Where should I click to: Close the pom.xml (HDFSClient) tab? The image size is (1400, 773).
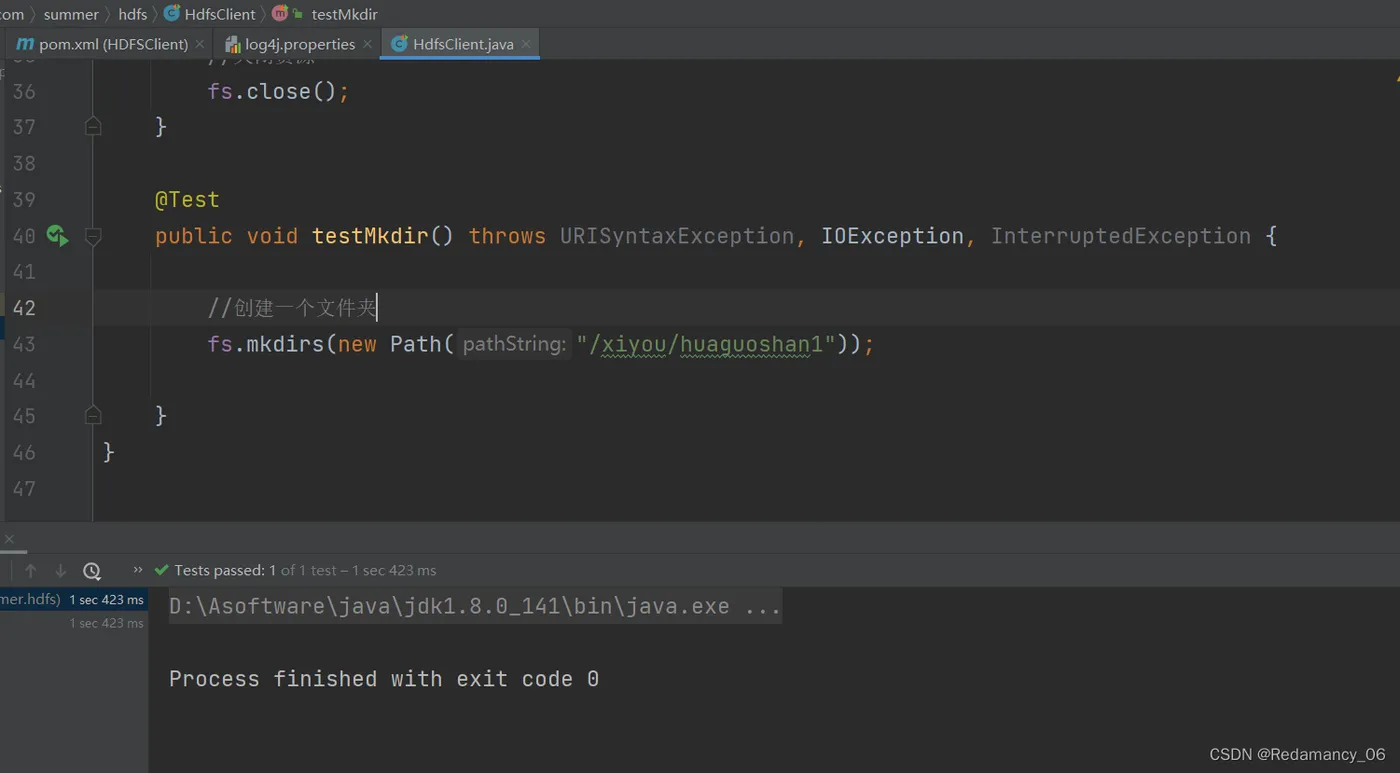click(200, 44)
